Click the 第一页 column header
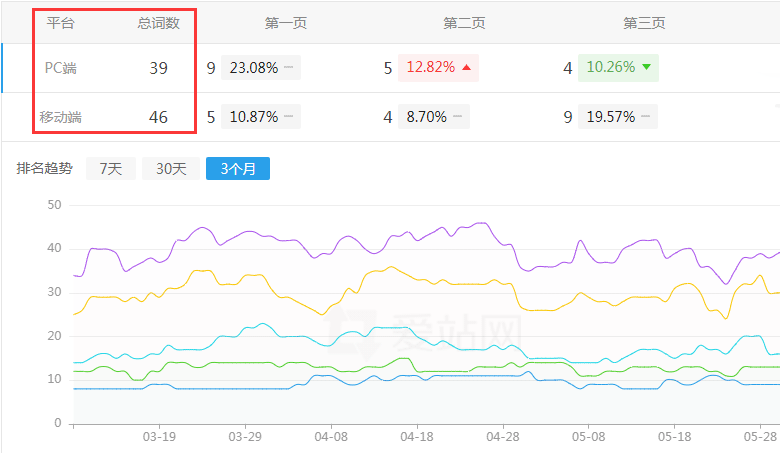 [286, 22]
